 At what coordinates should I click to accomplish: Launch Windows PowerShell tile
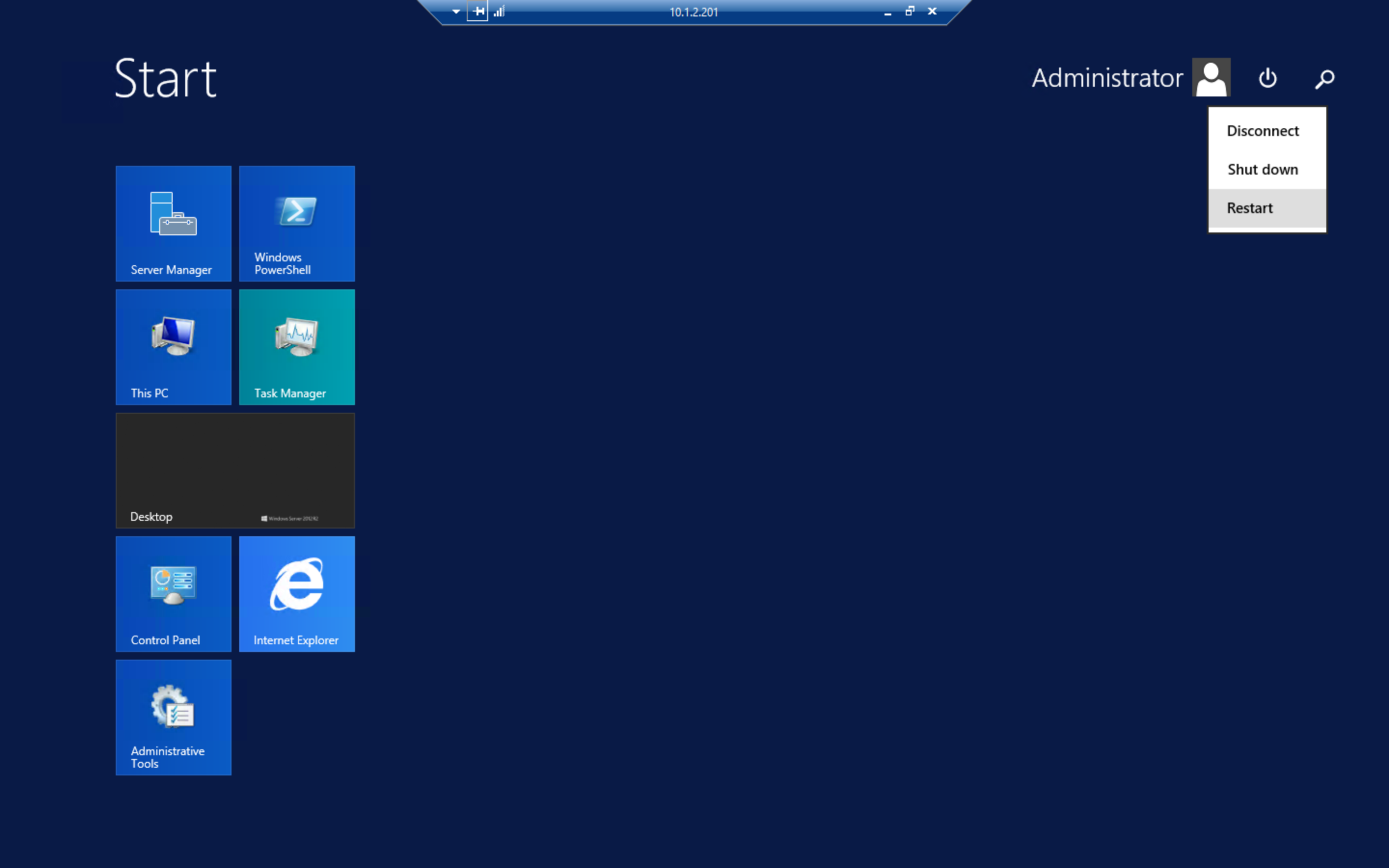click(x=297, y=223)
